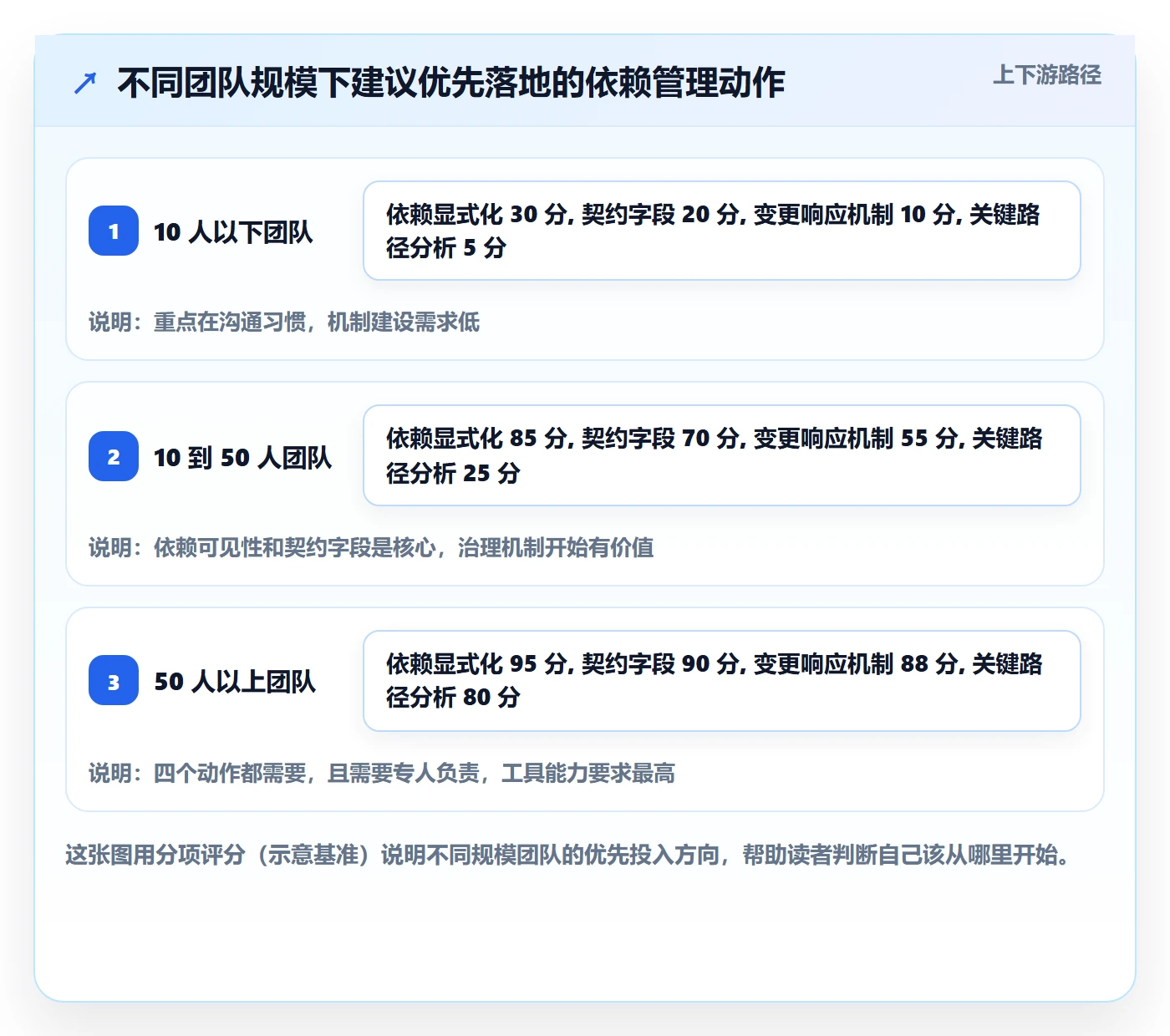This screenshot has height=1036, width=1170.
Task: Click the score box starting 依赖显式化 30 分
Action: pyautogui.click(x=722, y=231)
